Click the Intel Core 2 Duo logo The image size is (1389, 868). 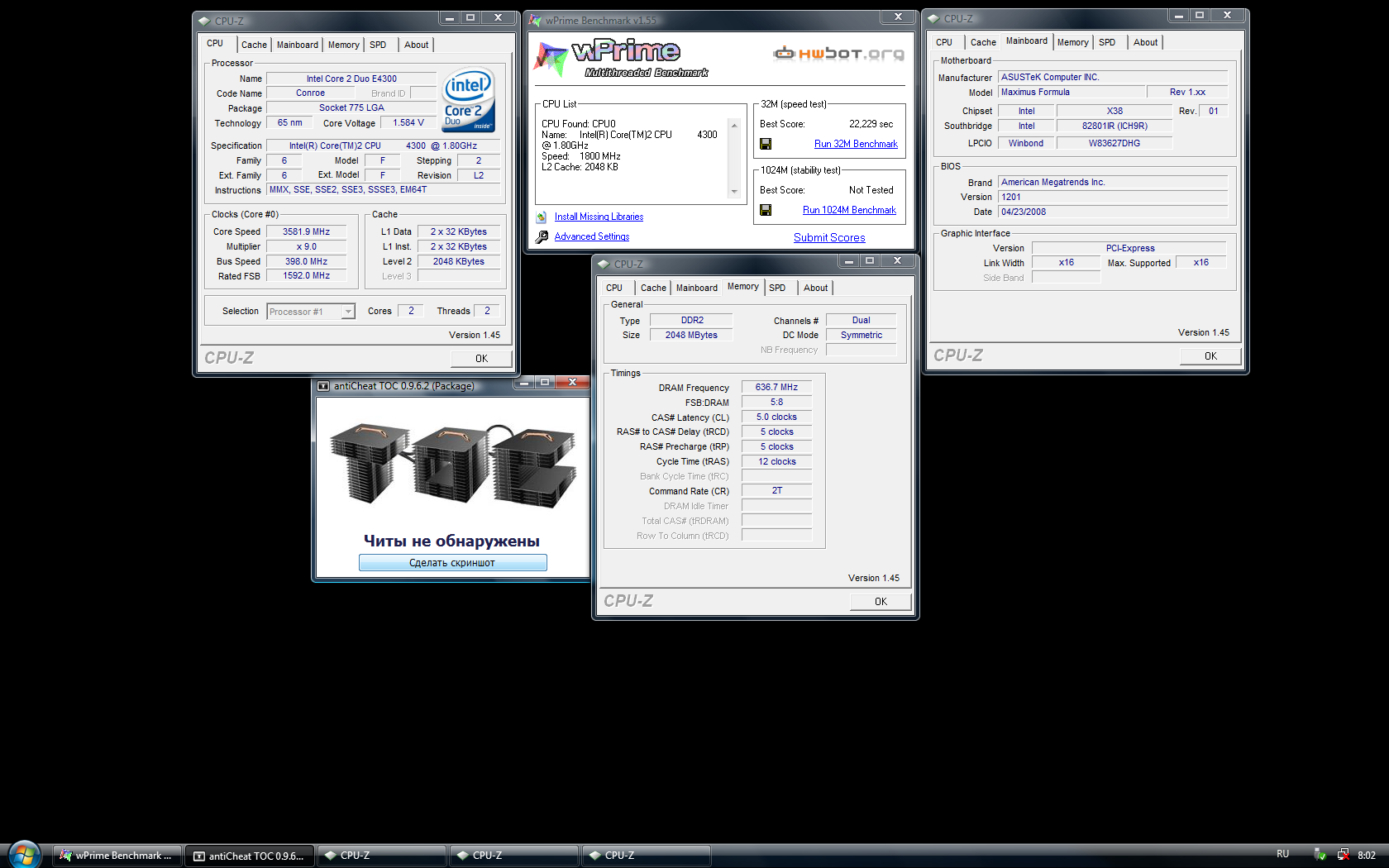469,99
